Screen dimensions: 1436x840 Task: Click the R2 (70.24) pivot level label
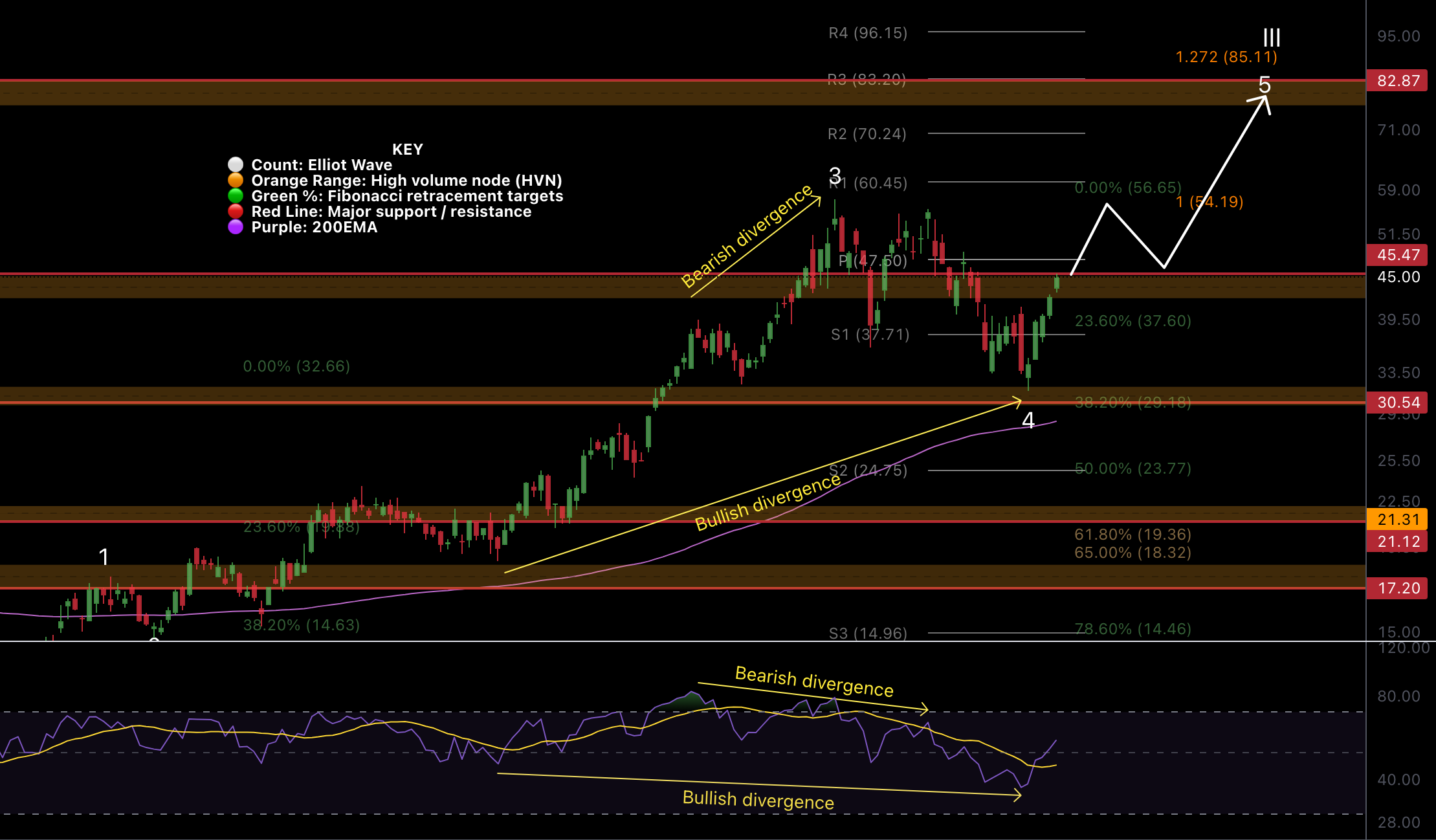click(867, 134)
